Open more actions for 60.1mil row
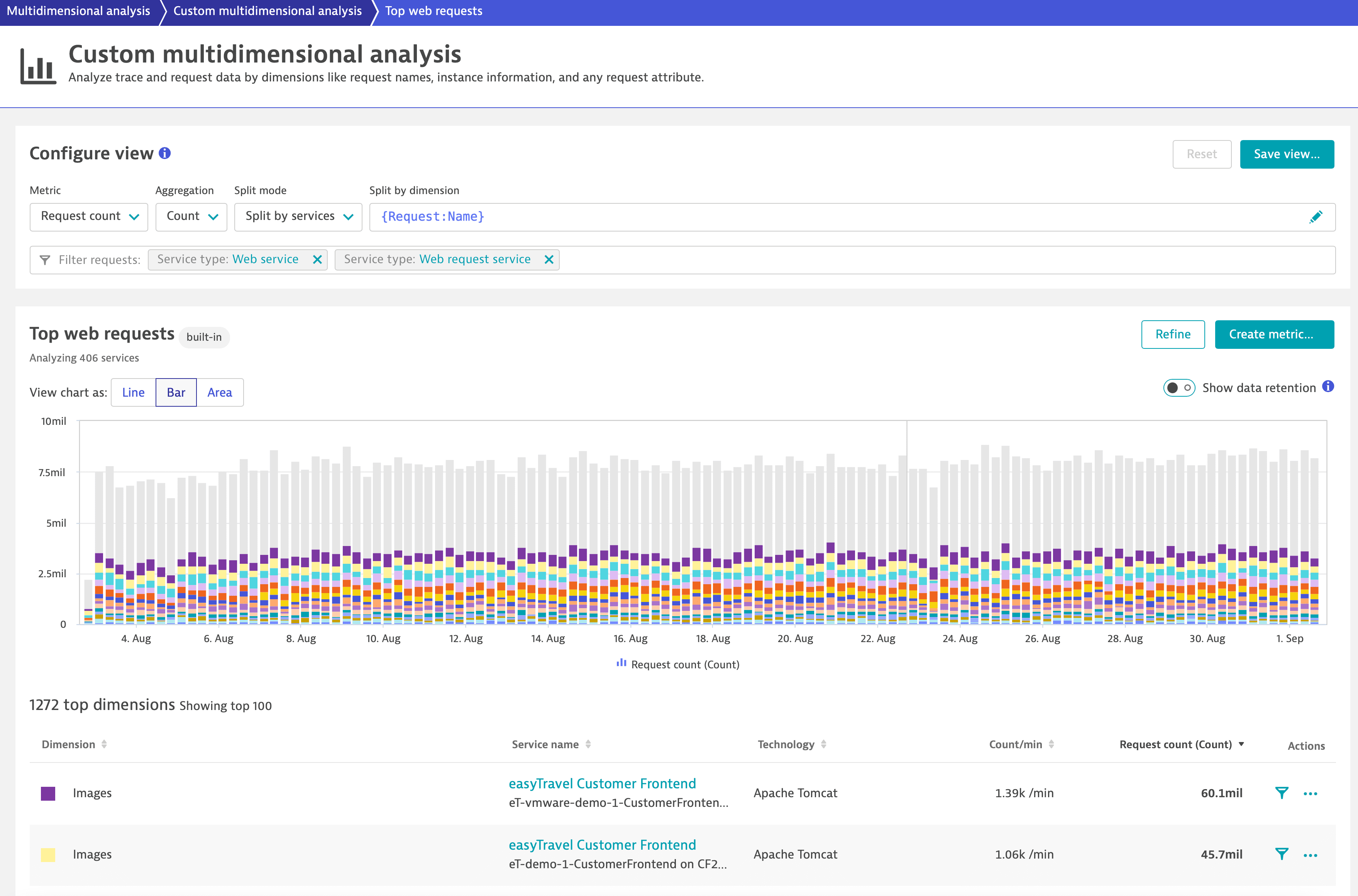Viewport: 1358px width, 896px height. pos(1310,793)
